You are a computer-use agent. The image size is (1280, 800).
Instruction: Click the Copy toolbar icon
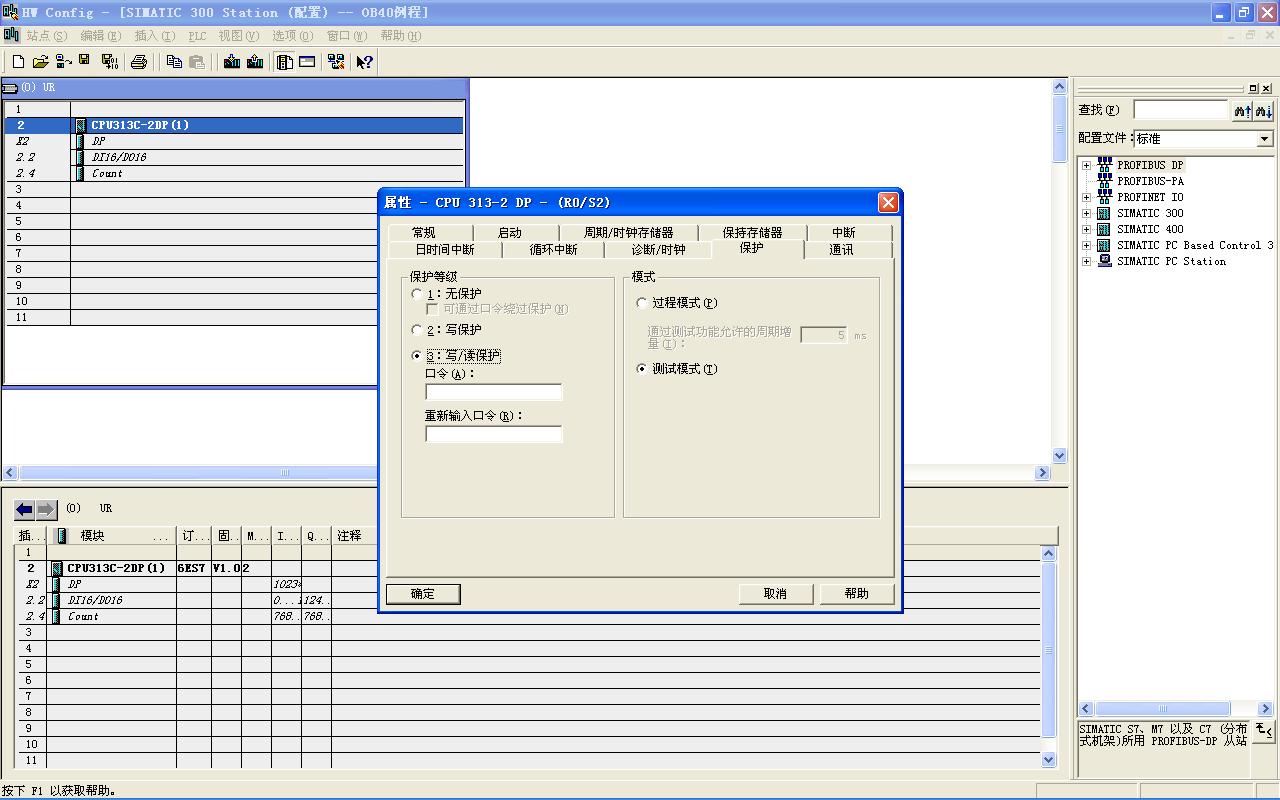point(174,62)
